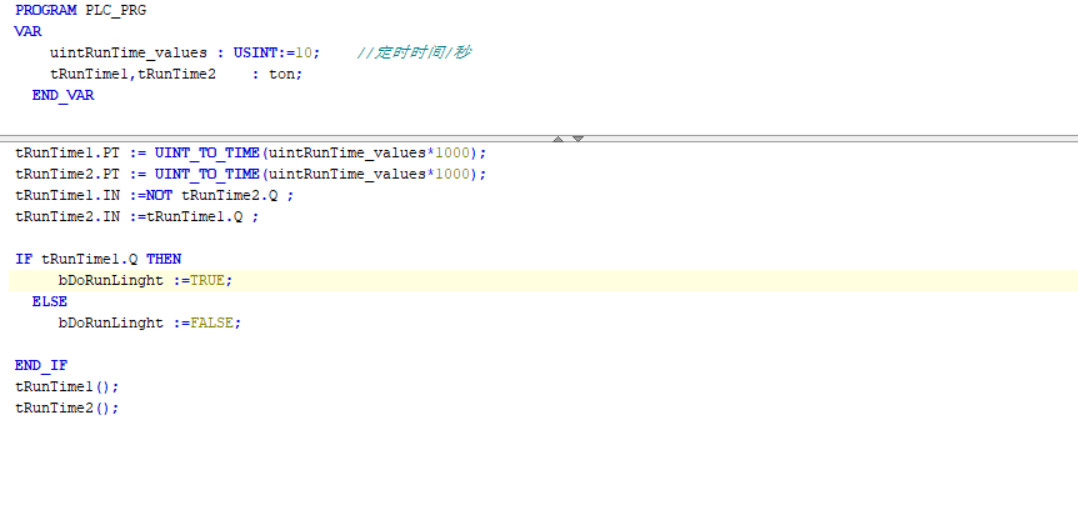The image size is (1078, 515).
Task: Click TRUE in the highlighted bDoRunLinght line
Action: tap(207, 281)
